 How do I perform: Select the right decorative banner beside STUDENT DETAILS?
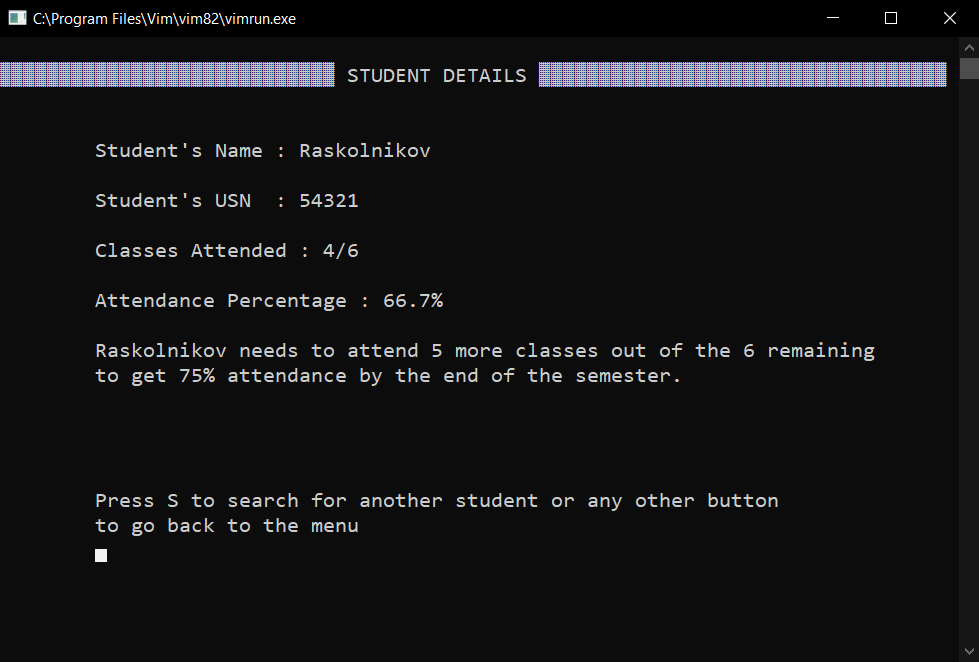[x=742, y=75]
